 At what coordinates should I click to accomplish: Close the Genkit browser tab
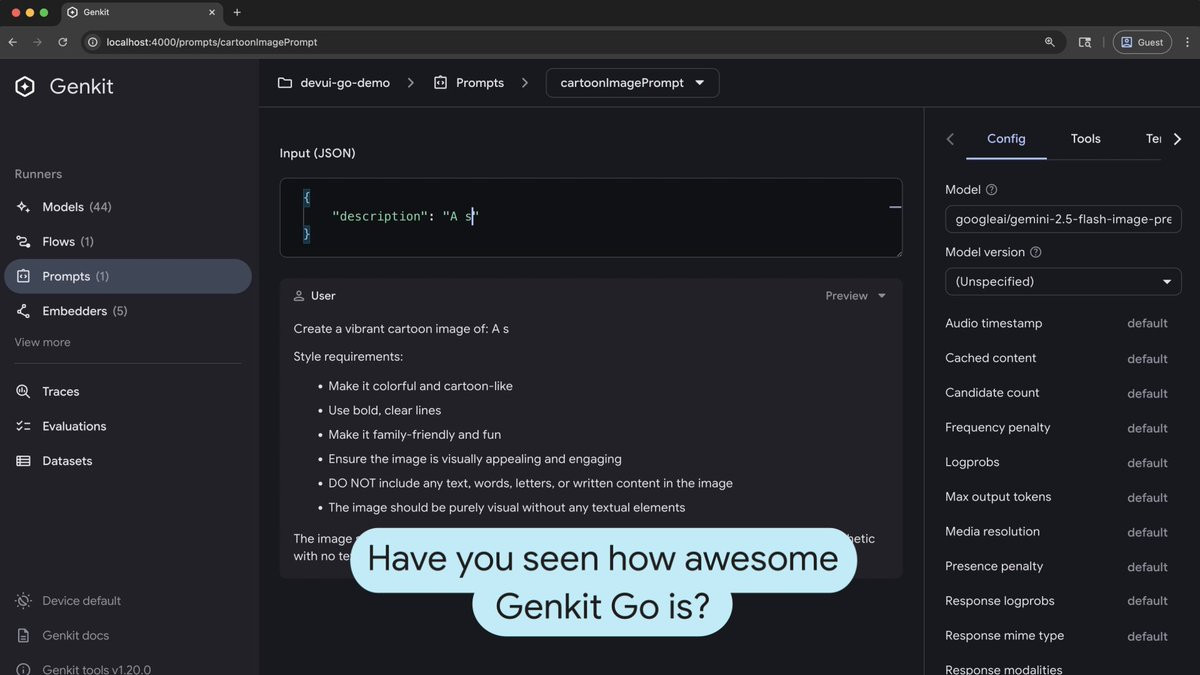click(212, 13)
